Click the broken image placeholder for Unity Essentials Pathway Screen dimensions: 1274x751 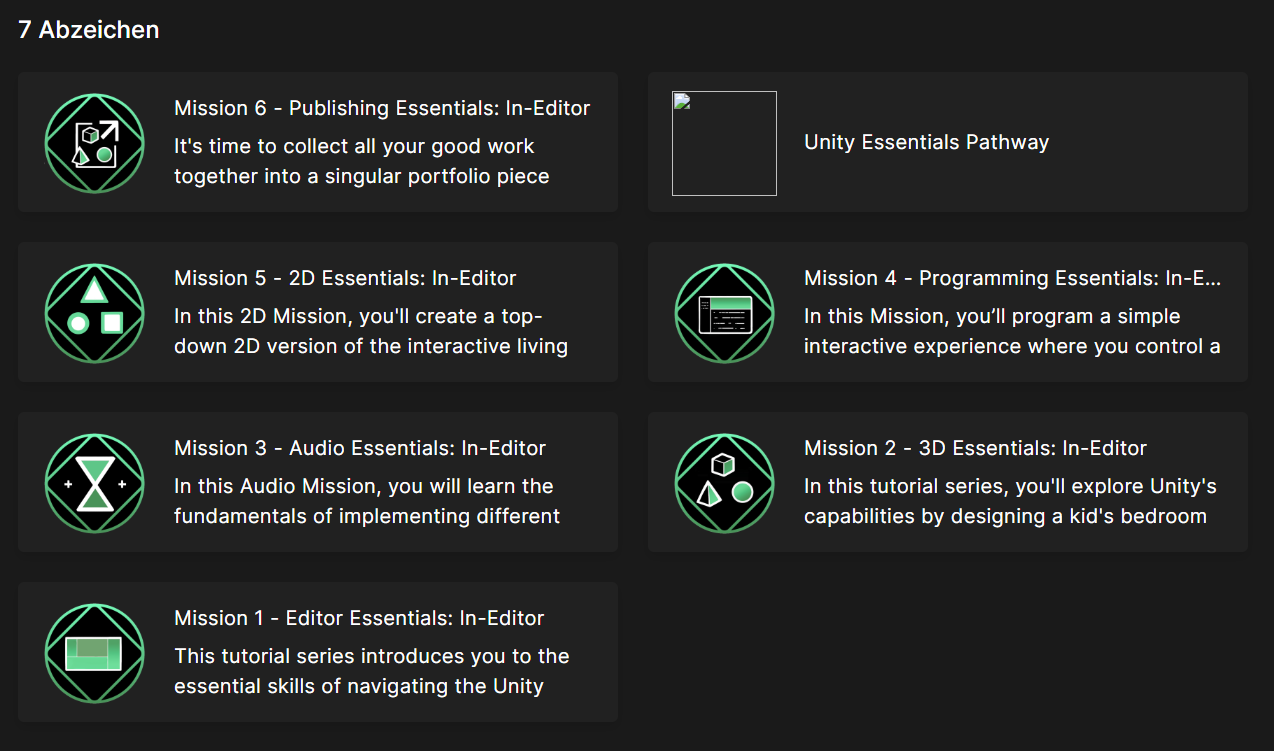(724, 142)
